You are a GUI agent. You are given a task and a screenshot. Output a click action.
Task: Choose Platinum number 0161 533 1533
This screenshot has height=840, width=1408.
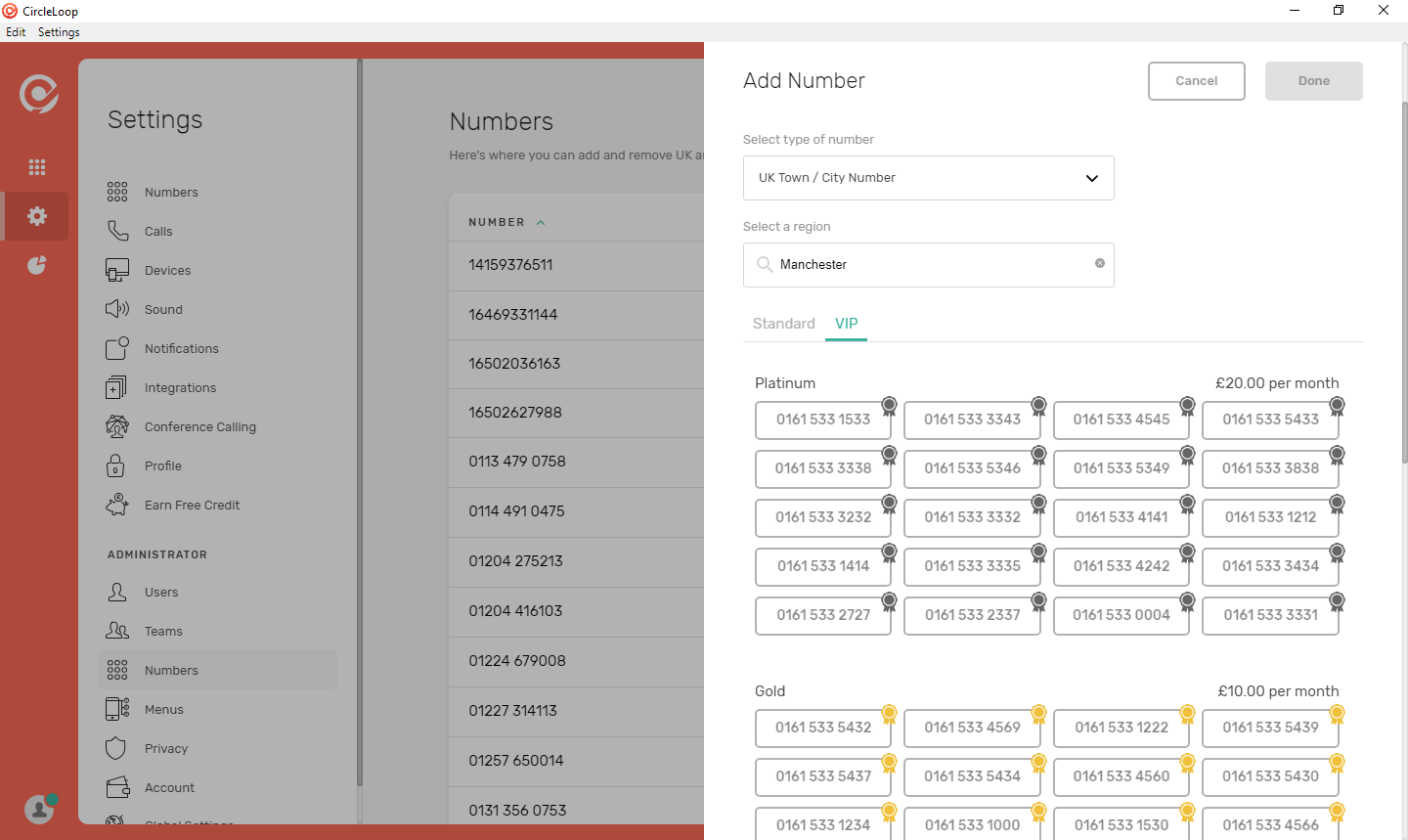822,420
